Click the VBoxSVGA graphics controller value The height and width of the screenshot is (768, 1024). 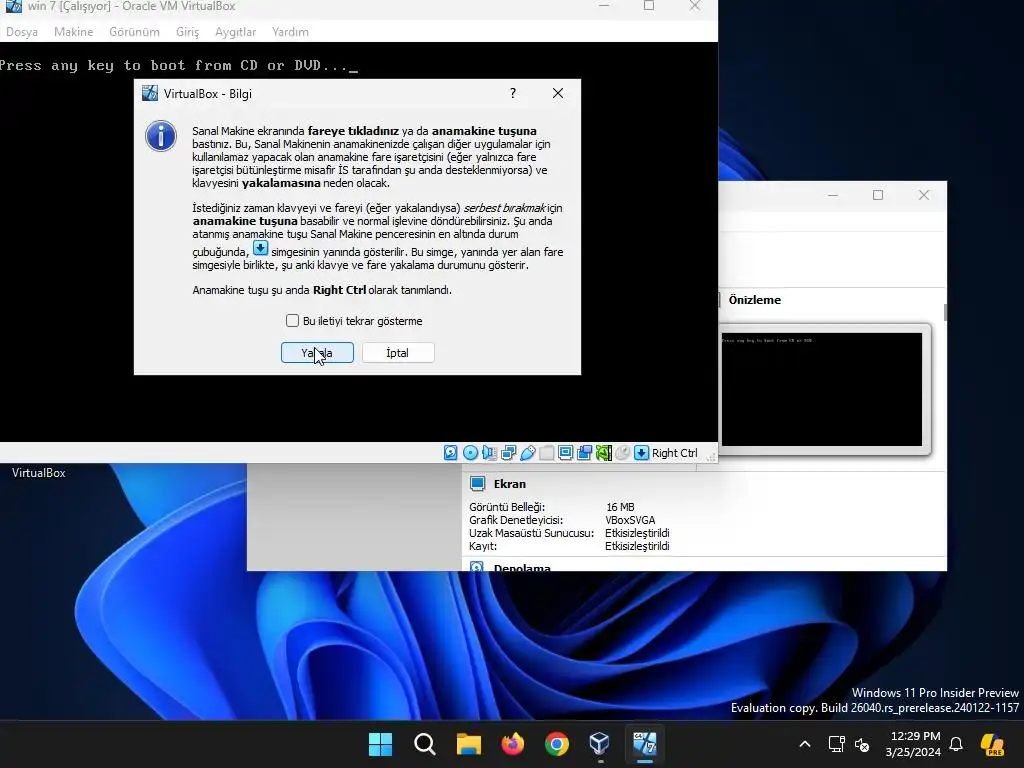point(630,520)
